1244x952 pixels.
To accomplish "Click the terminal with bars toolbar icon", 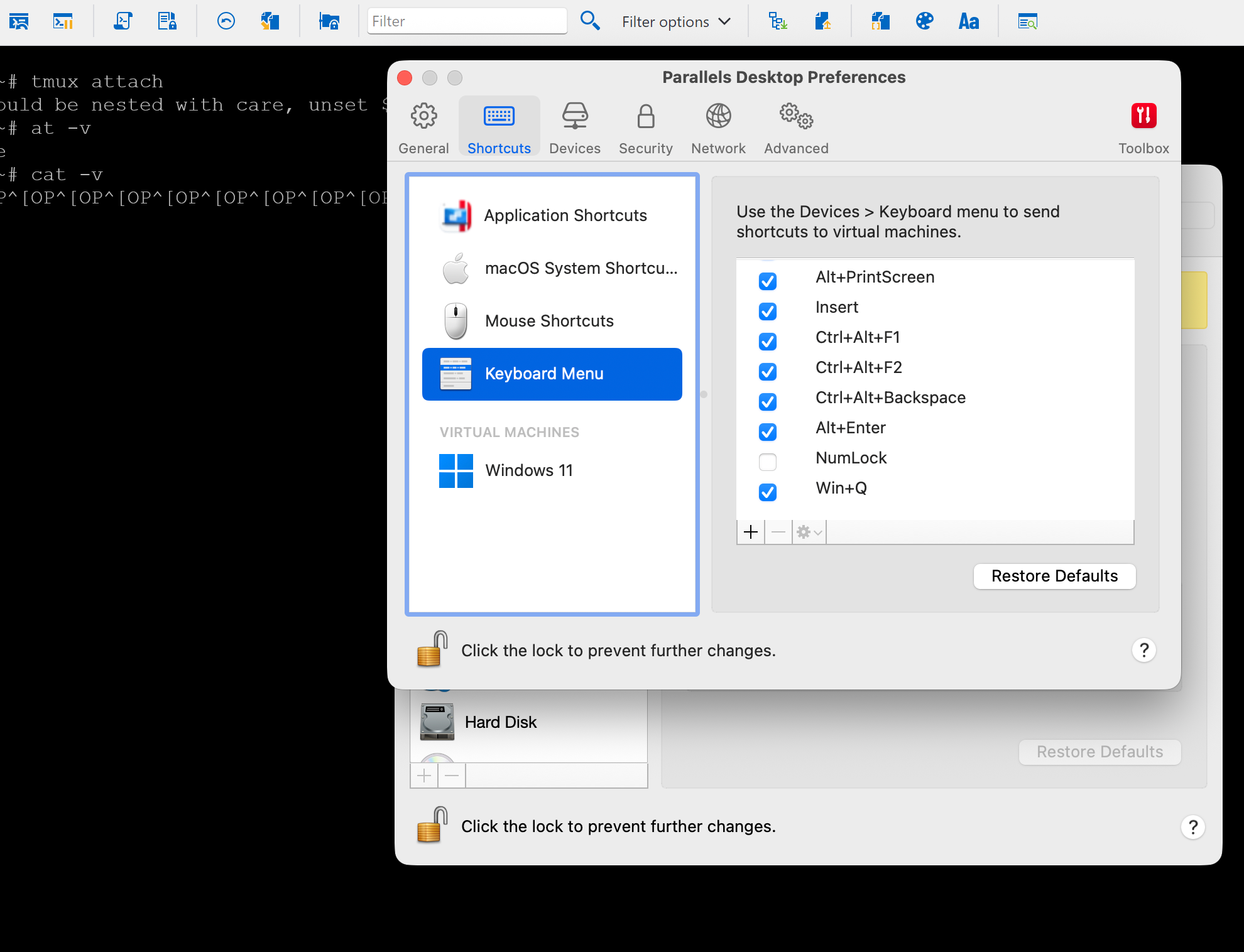I will click(63, 21).
